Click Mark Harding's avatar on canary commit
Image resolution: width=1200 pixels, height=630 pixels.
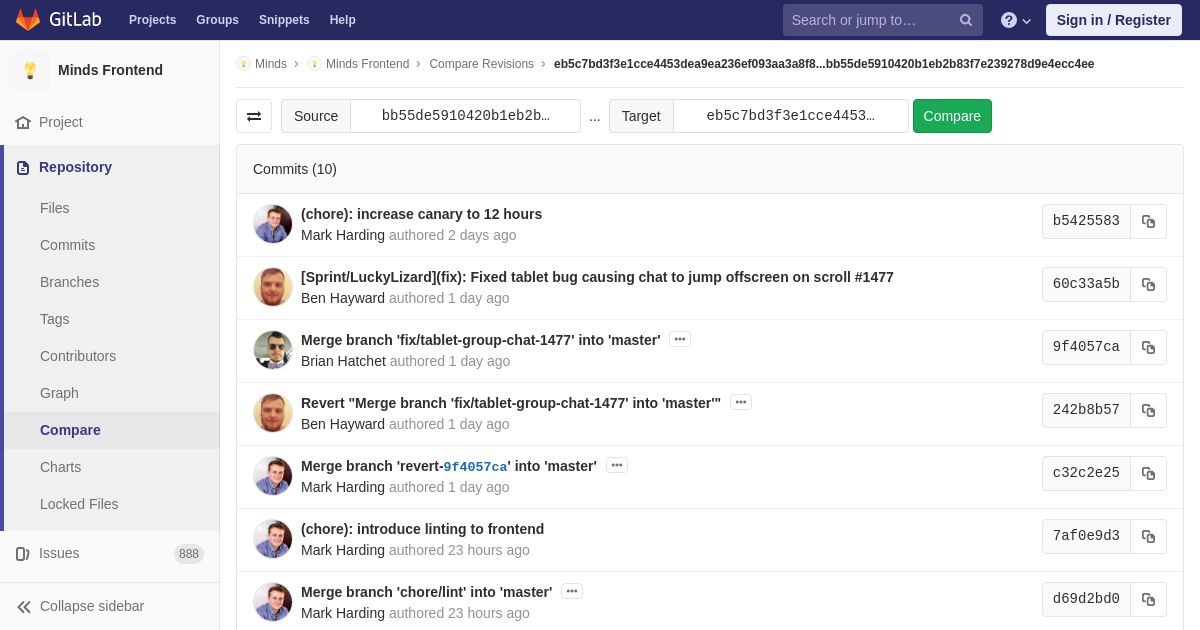pos(273,224)
